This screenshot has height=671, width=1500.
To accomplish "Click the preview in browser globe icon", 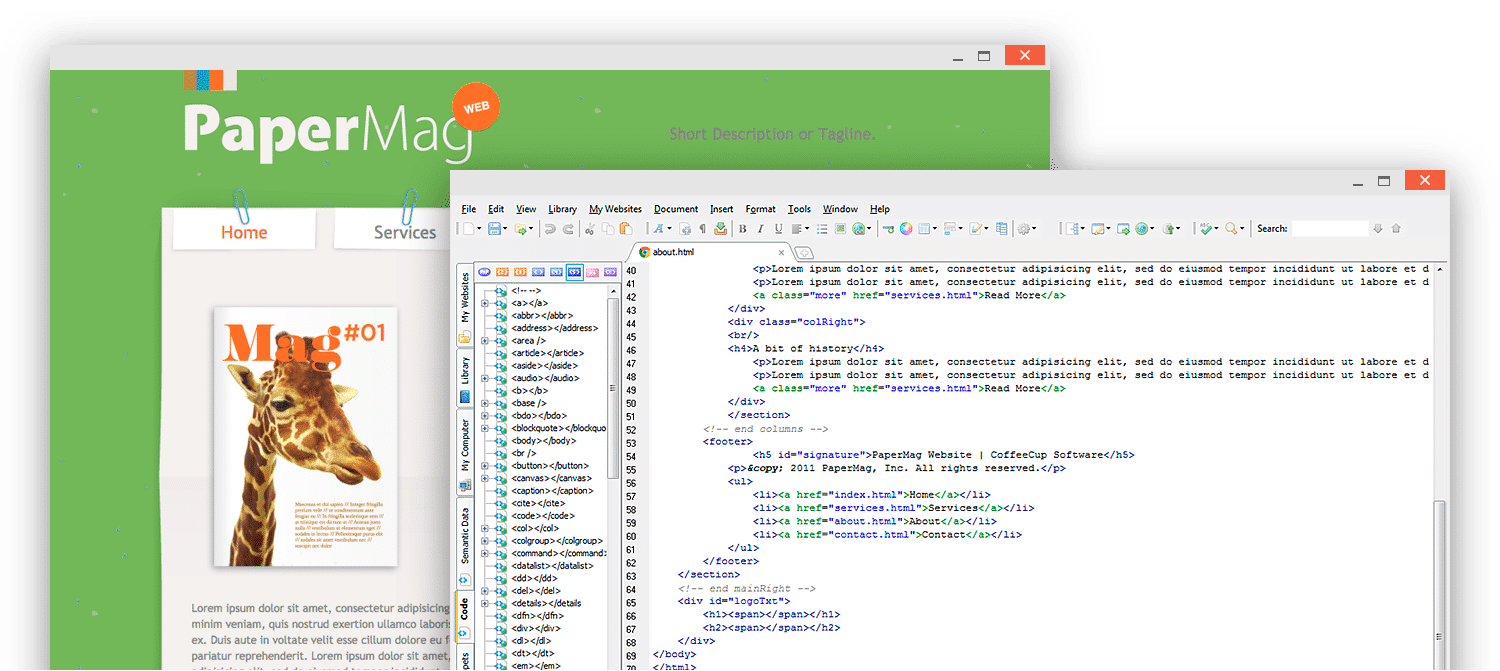I will coord(1141,229).
